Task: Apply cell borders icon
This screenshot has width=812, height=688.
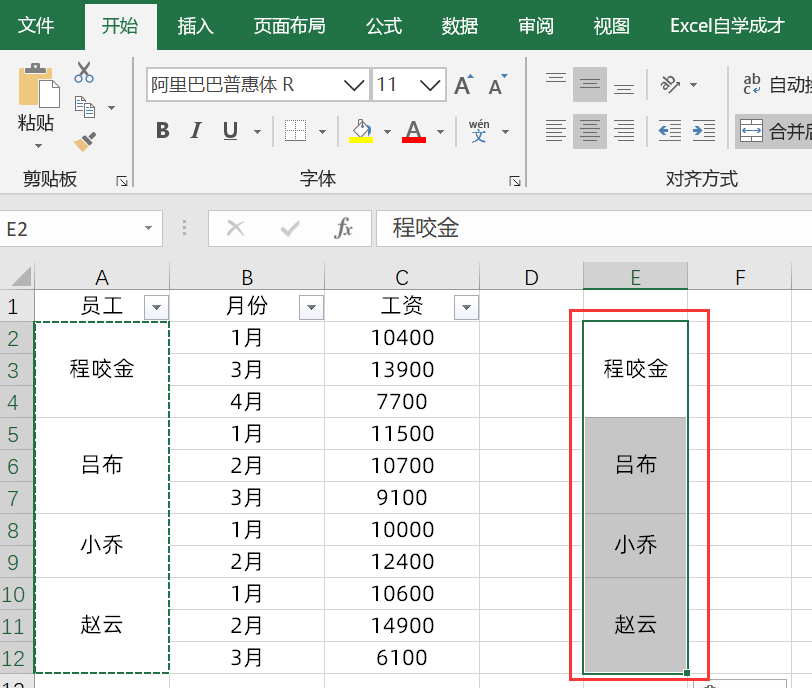Action: click(x=296, y=130)
